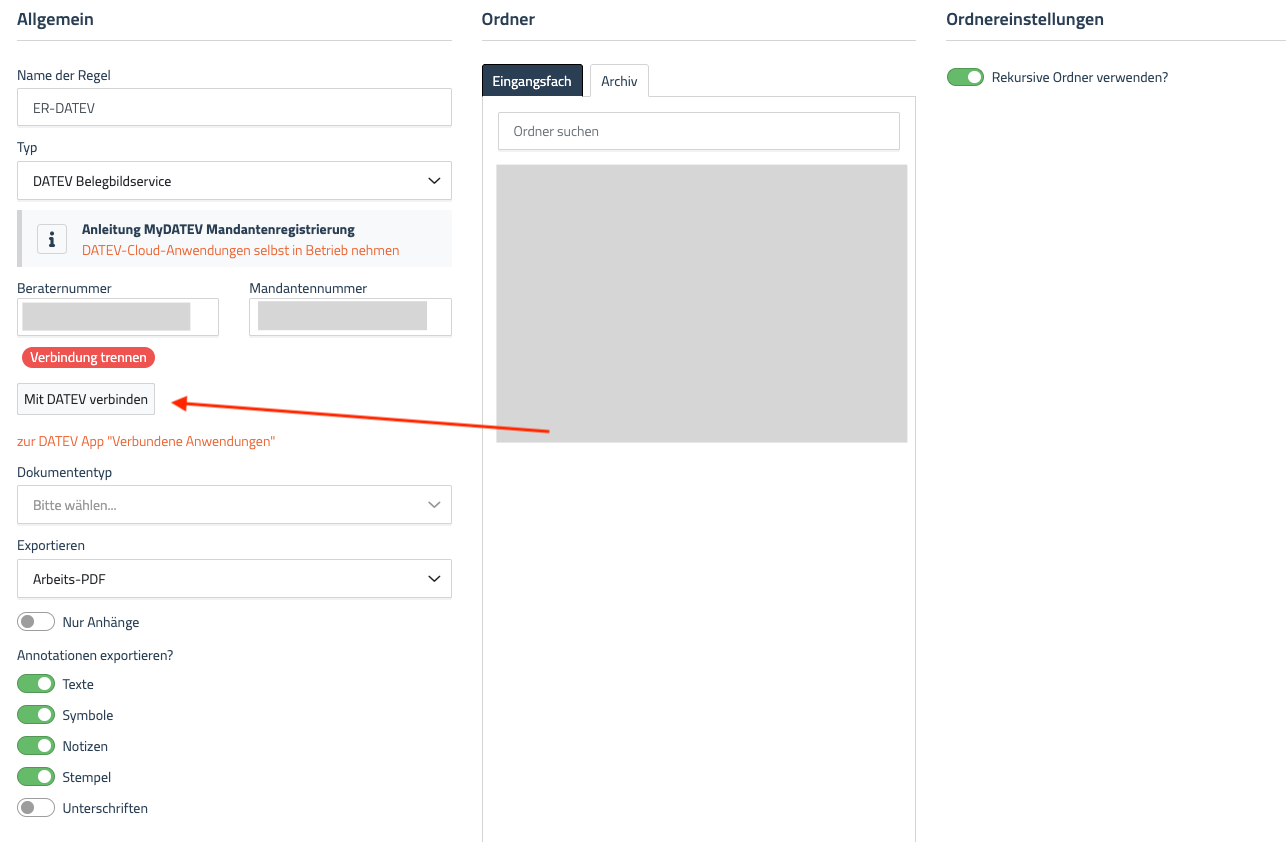The width and height of the screenshot is (1286, 842).
Task: Enable the Nur Anhänge switch
Action: tap(36, 622)
